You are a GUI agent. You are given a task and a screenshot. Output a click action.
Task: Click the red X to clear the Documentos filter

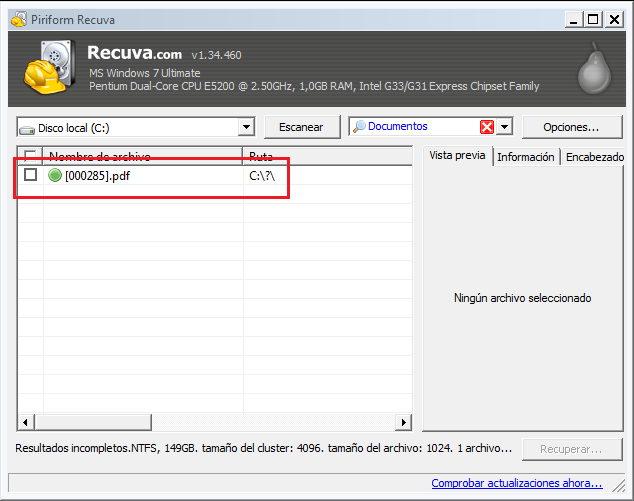click(x=487, y=127)
